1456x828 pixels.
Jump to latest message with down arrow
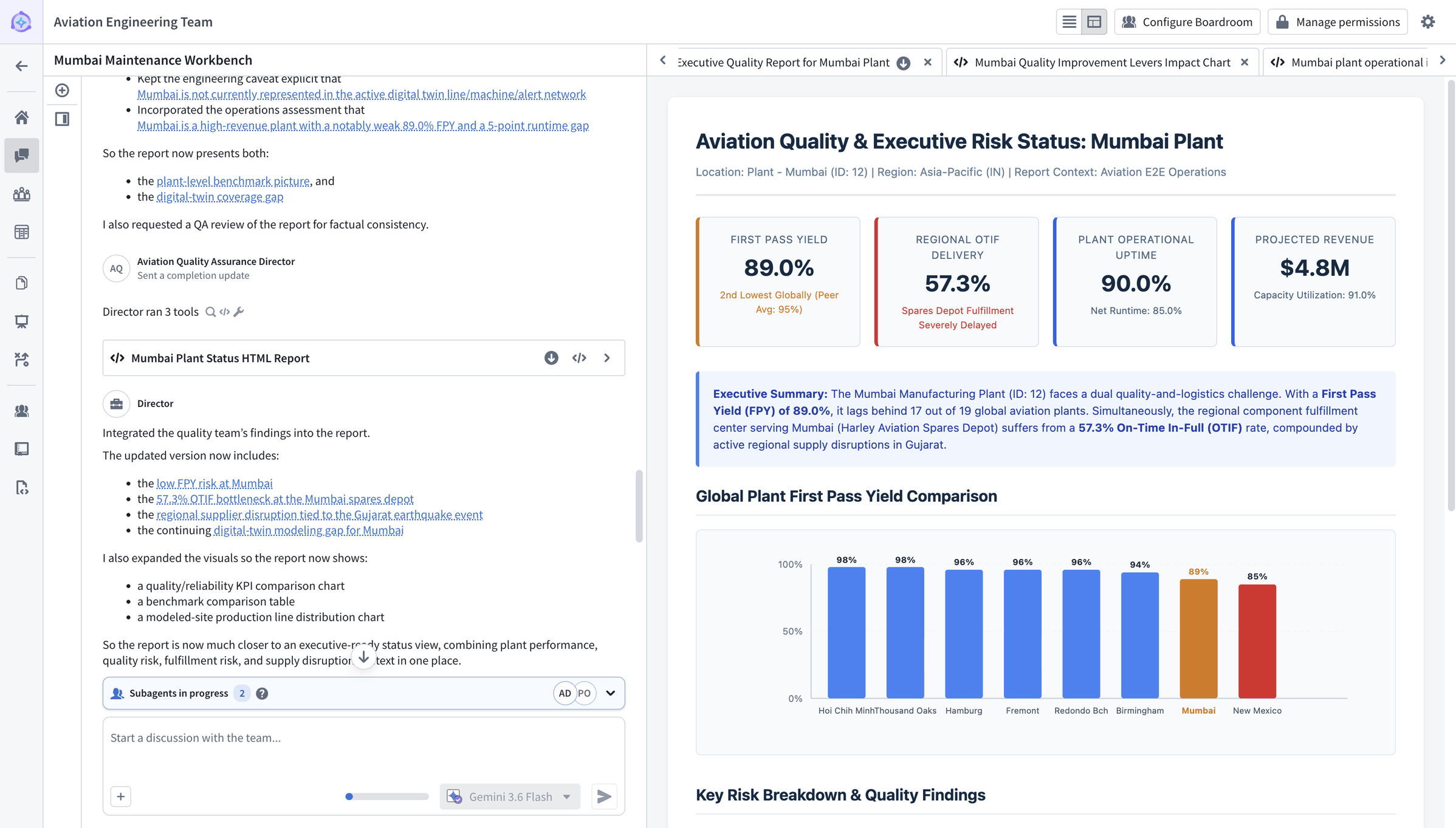(363, 657)
